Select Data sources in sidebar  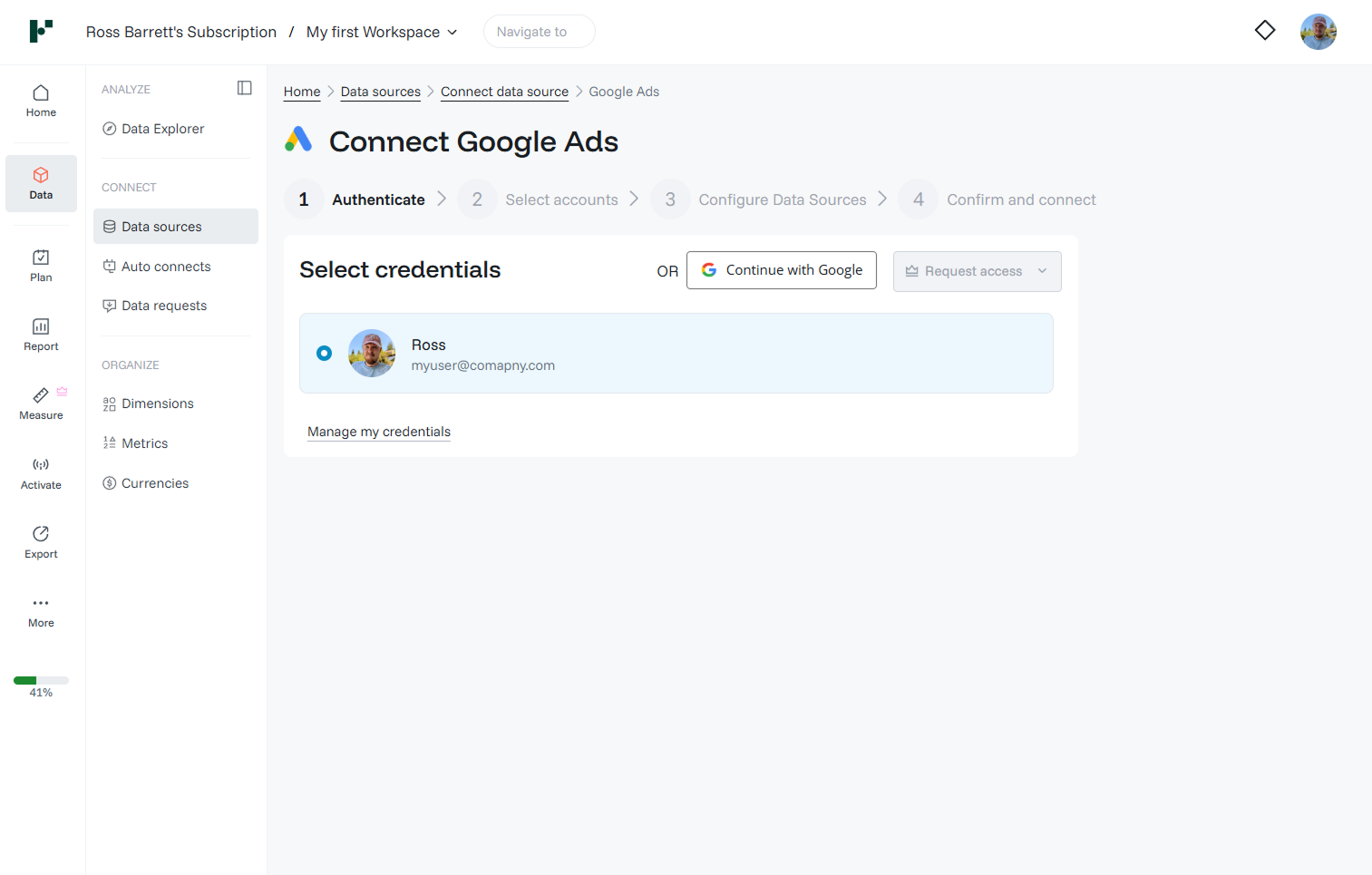pos(175,227)
